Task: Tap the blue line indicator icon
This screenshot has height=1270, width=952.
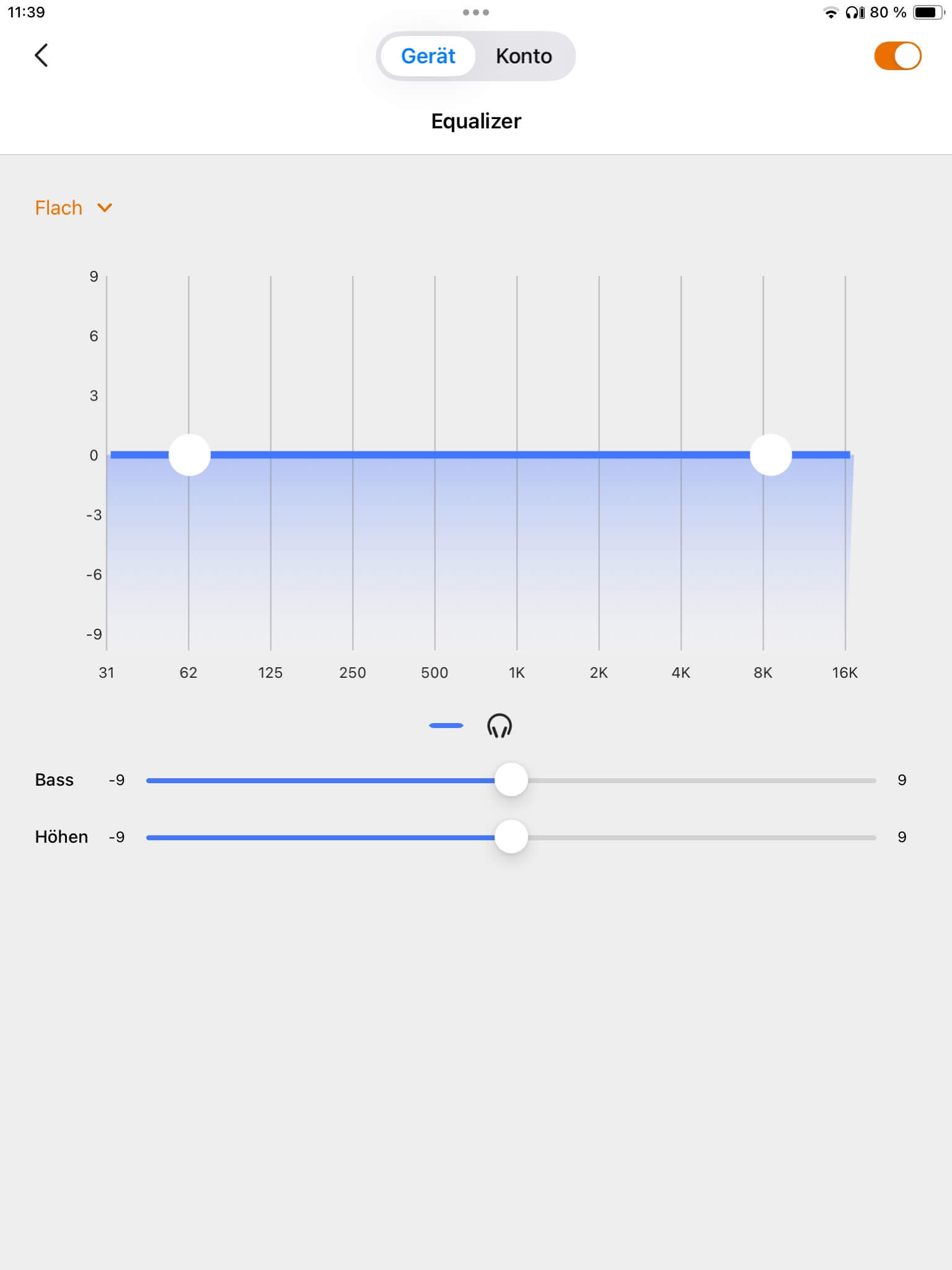Action: pyautogui.click(x=446, y=726)
